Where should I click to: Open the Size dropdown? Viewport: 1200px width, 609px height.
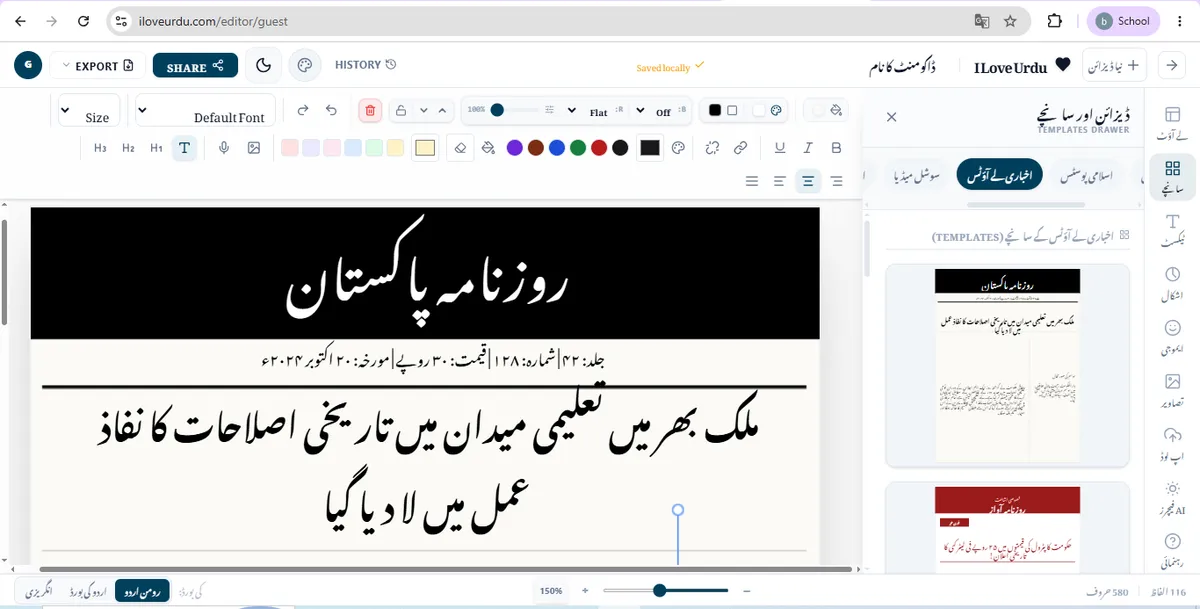(x=89, y=110)
